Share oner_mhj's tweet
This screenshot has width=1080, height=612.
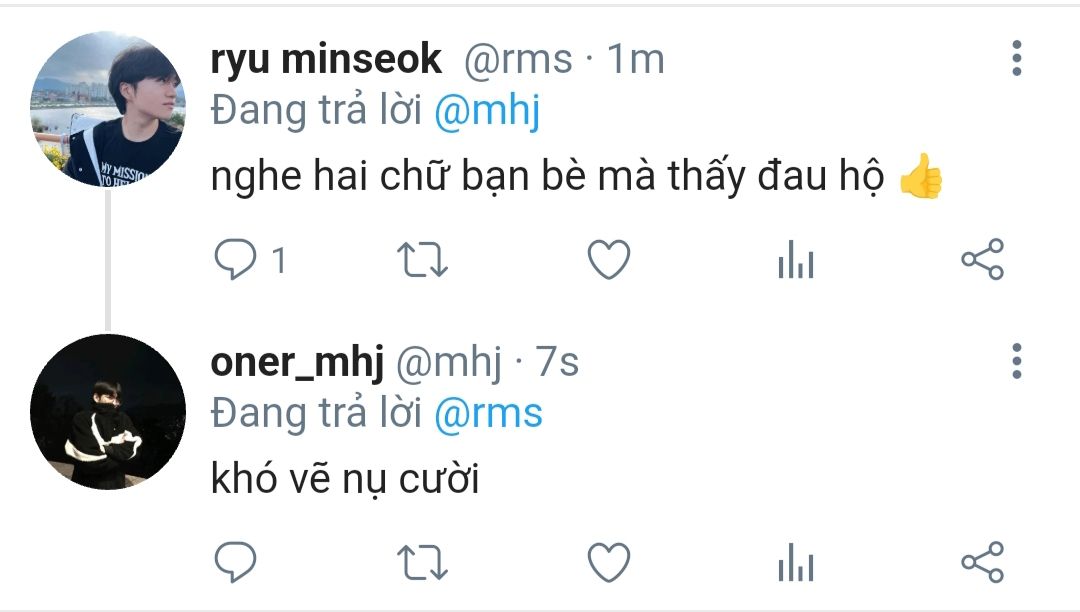(982, 562)
